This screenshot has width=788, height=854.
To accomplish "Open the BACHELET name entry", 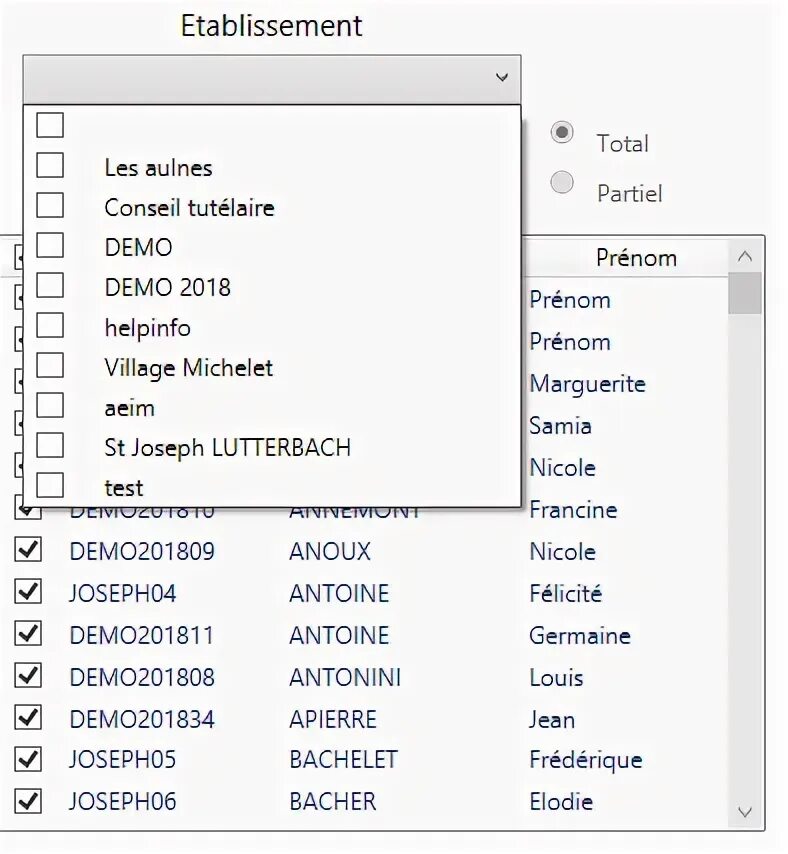I will pyautogui.click(x=343, y=760).
